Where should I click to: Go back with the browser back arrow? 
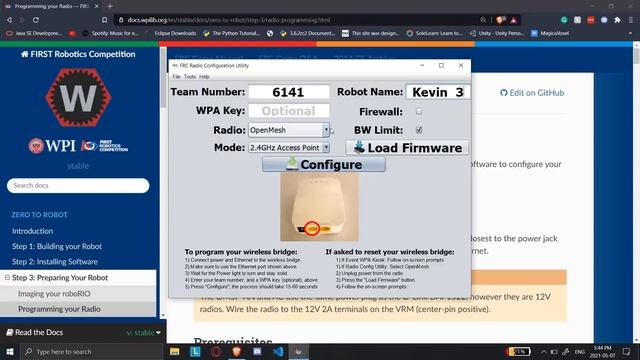9,20
